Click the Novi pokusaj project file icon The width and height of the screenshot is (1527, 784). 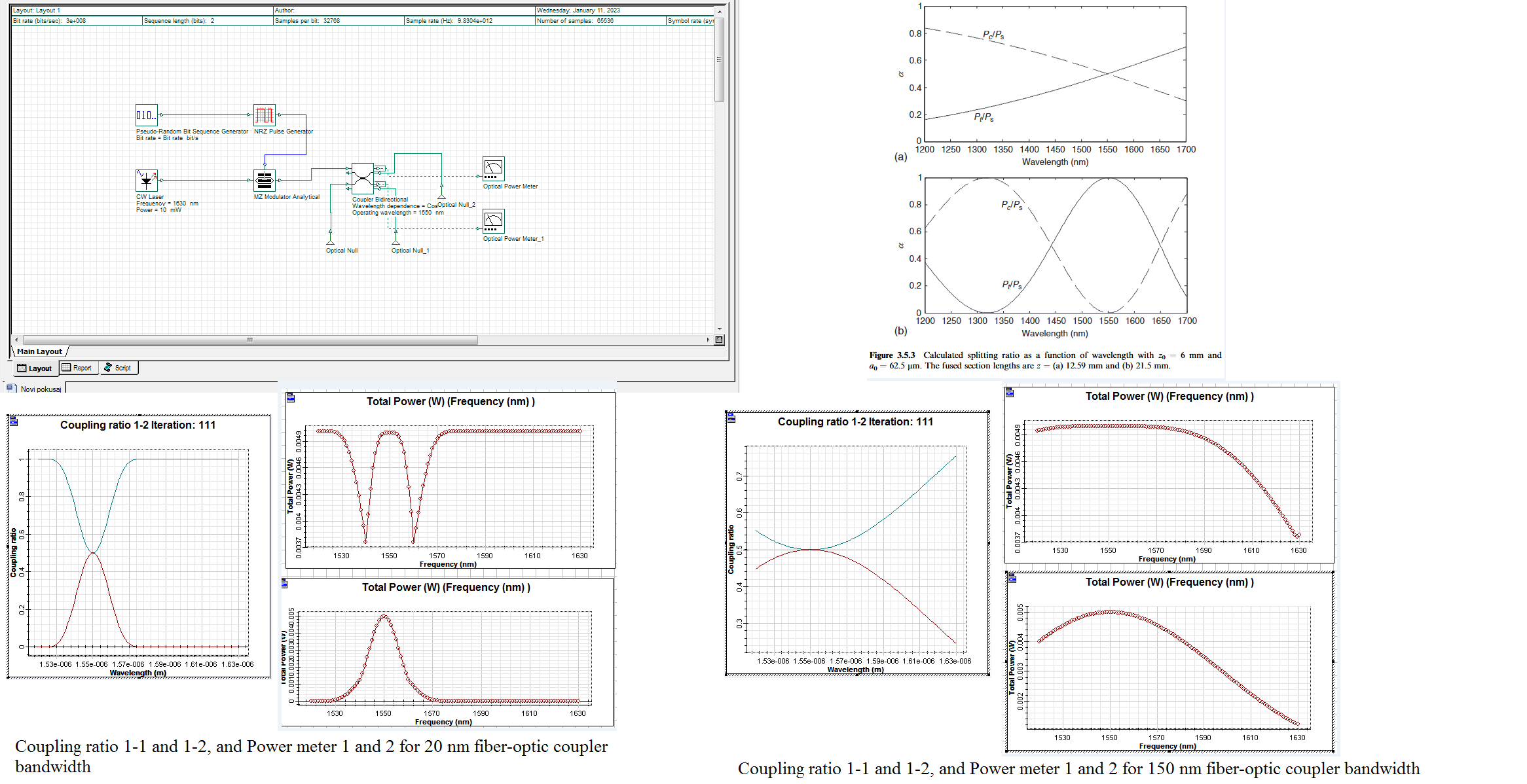click(x=11, y=388)
